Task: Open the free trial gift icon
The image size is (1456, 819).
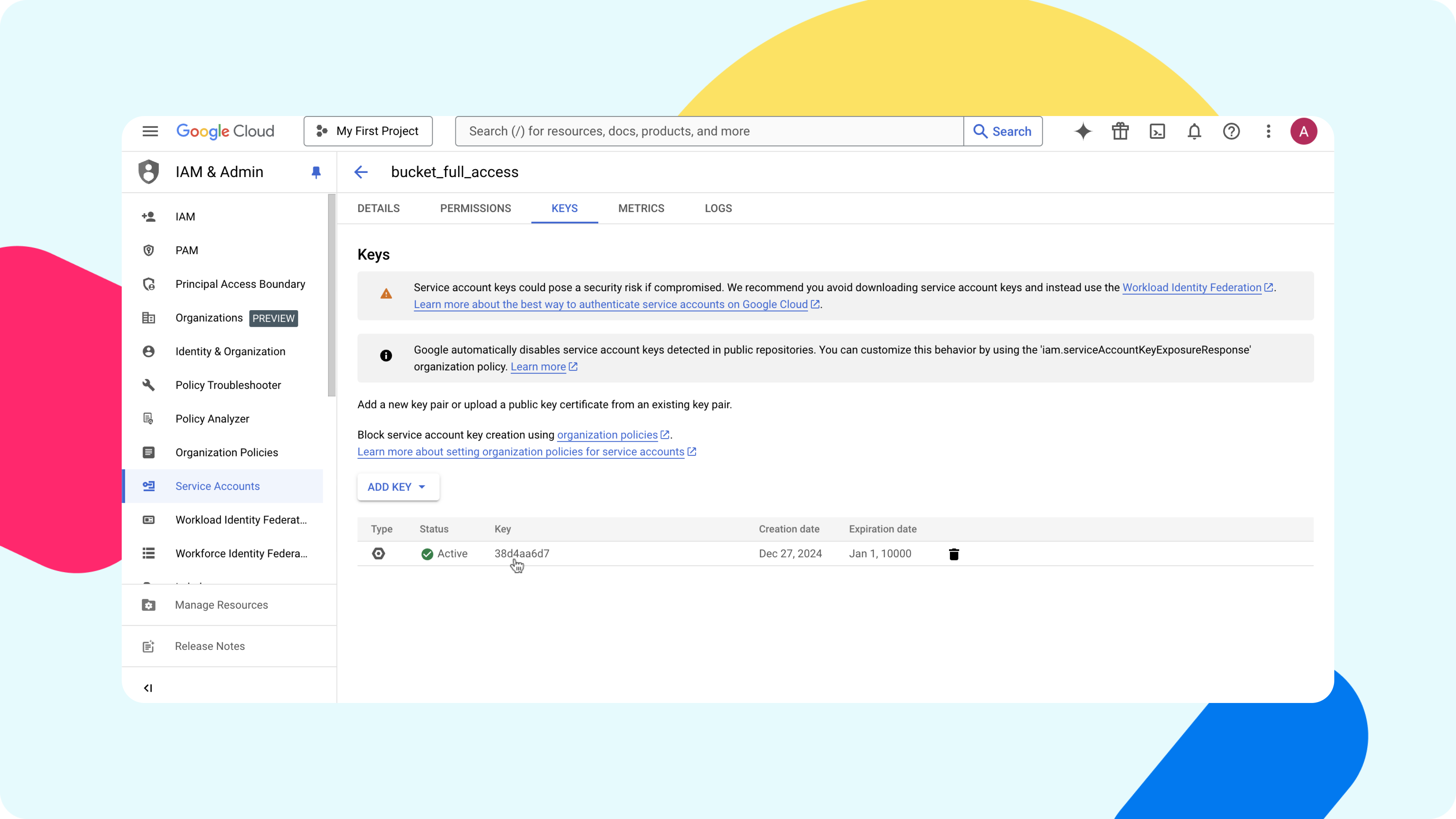Action: pyautogui.click(x=1120, y=131)
